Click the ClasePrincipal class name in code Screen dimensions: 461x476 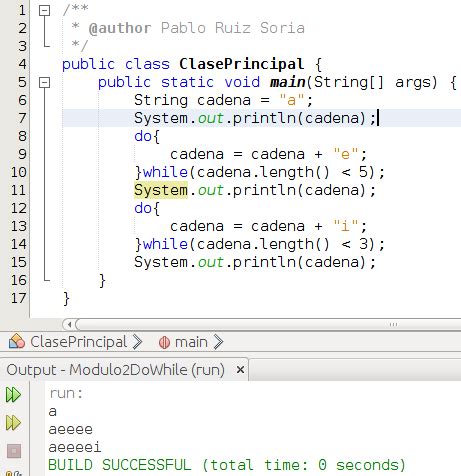tap(242, 64)
